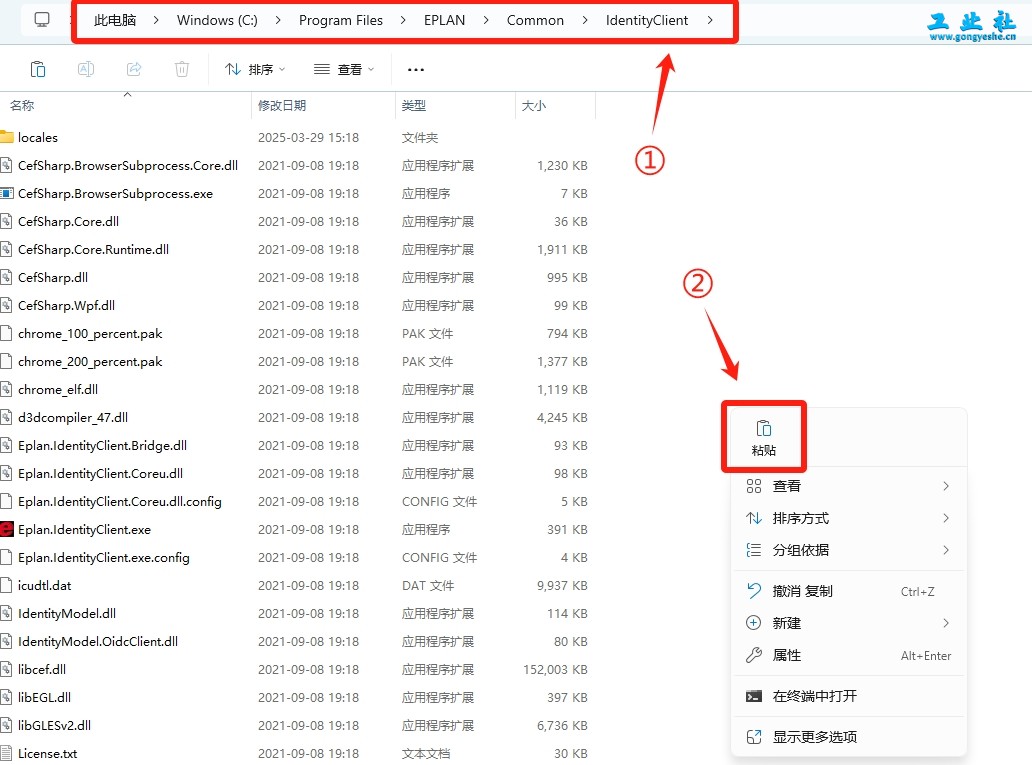
Task: Click the locales folder icon
Action: click(x=7, y=137)
